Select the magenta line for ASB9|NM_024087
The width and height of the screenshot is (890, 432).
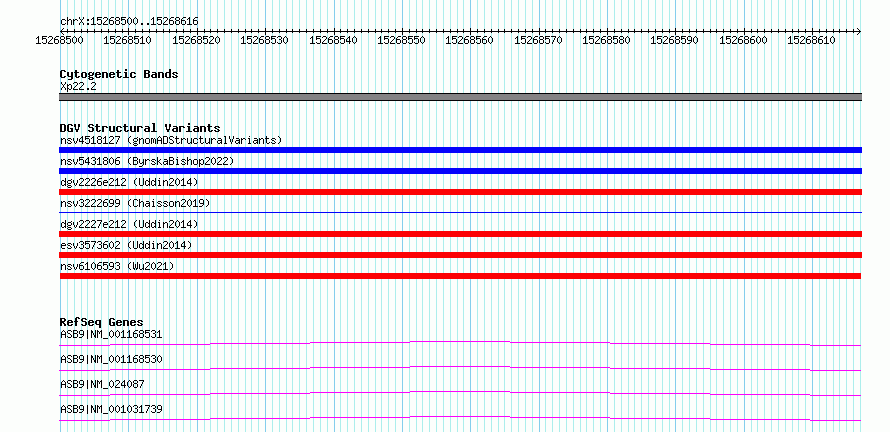[460, 393]
